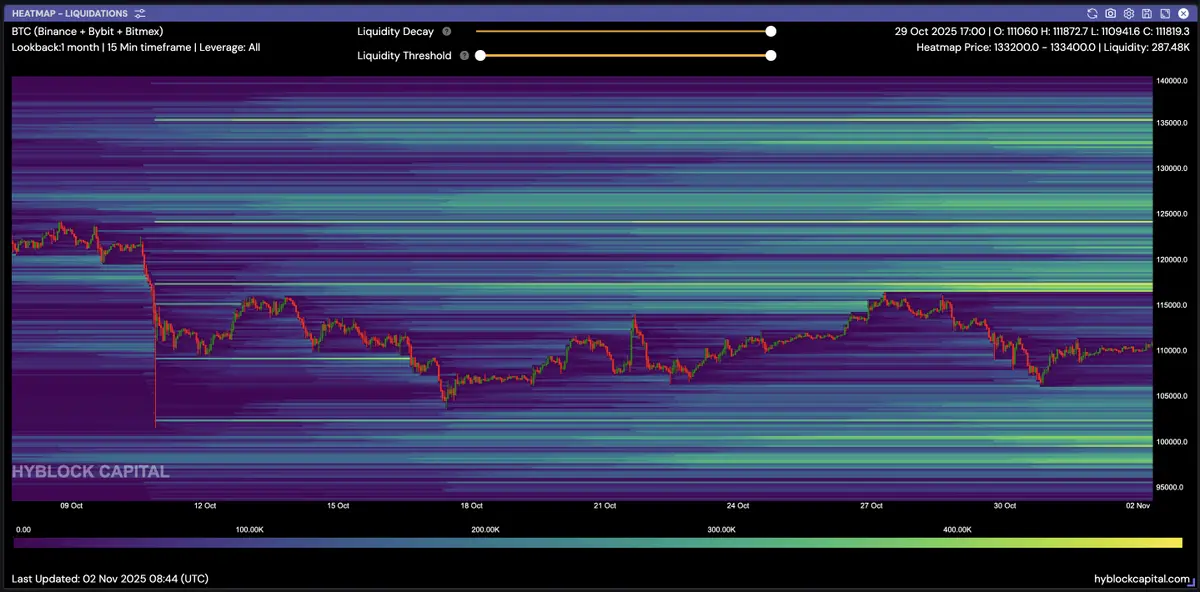Image resolution: width=1200 pixels, height=592 pixels.
Task: Click the Liquidity Decay label
Action: click(395, 32)
